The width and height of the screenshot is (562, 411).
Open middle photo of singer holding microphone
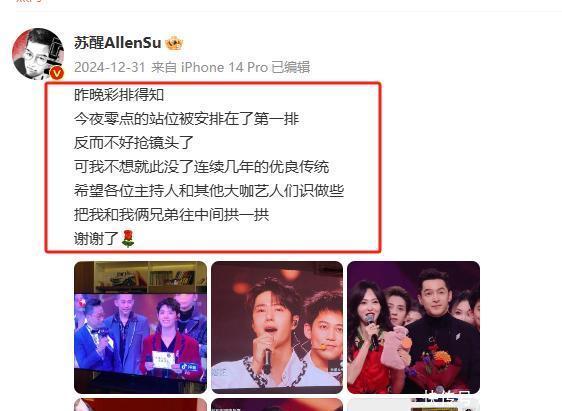277,328
